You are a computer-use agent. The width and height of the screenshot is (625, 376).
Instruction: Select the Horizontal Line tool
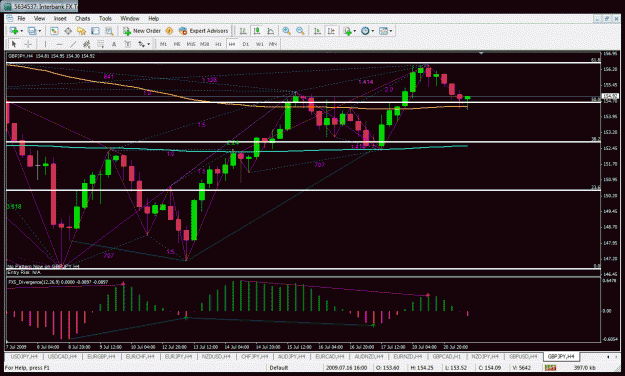59,44
